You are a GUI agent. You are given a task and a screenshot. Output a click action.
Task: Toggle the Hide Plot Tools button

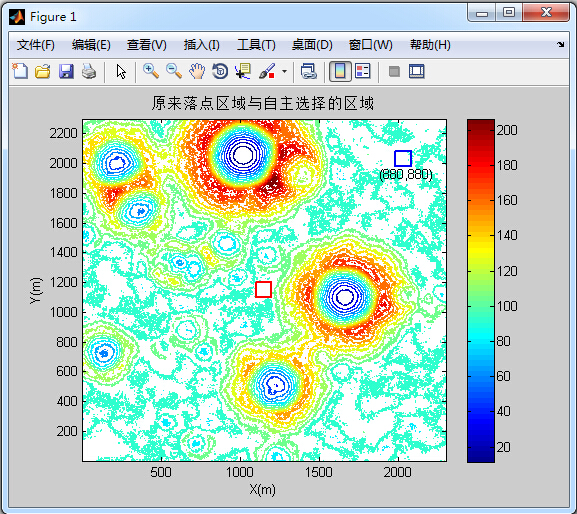pos(394,71)
